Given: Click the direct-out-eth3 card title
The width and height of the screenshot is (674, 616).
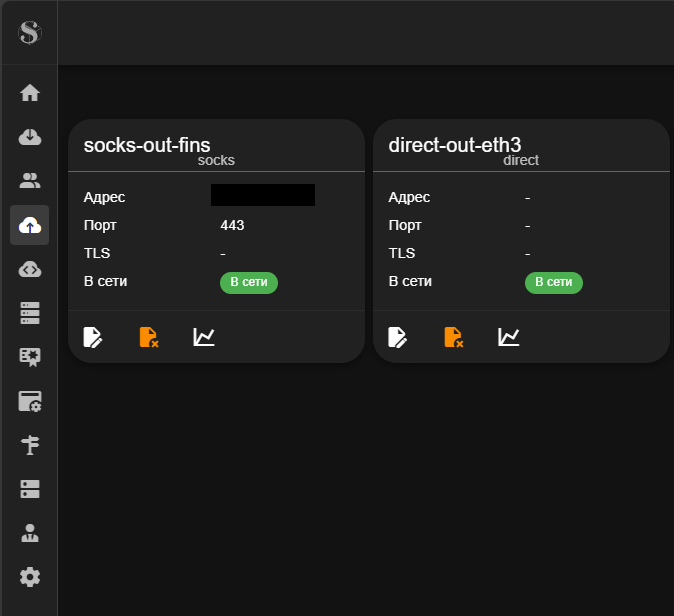Looking at the screenshot, I should click(455, 144).
